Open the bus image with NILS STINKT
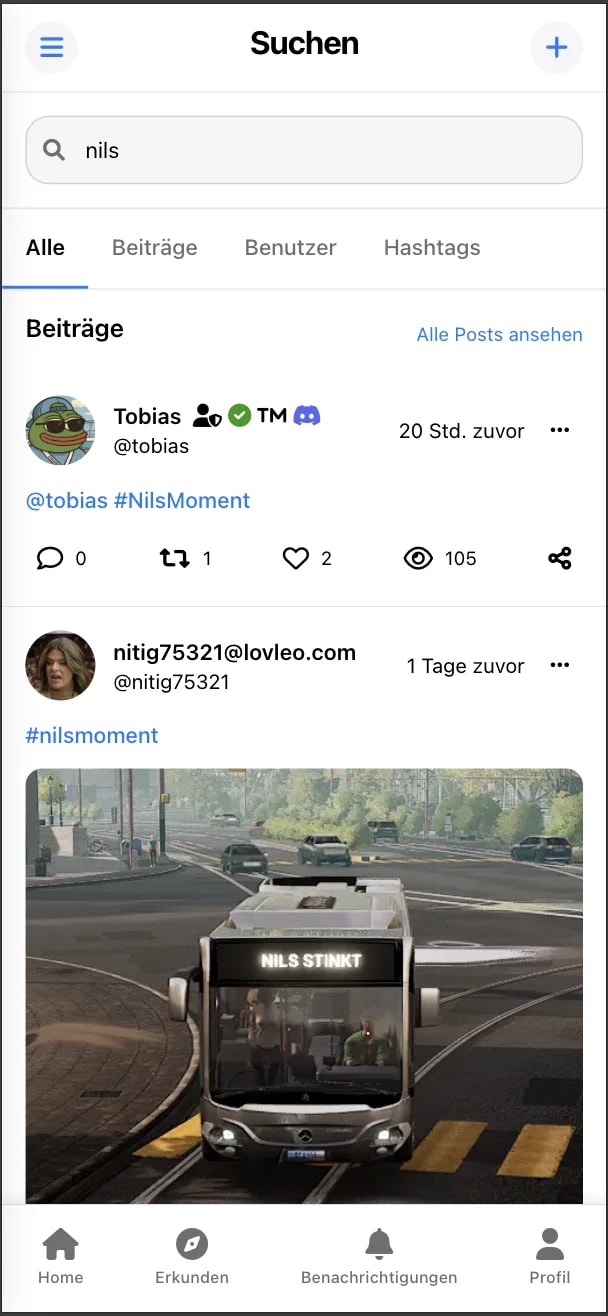Viewport: 608px width, 1316px height. point(304,986)
